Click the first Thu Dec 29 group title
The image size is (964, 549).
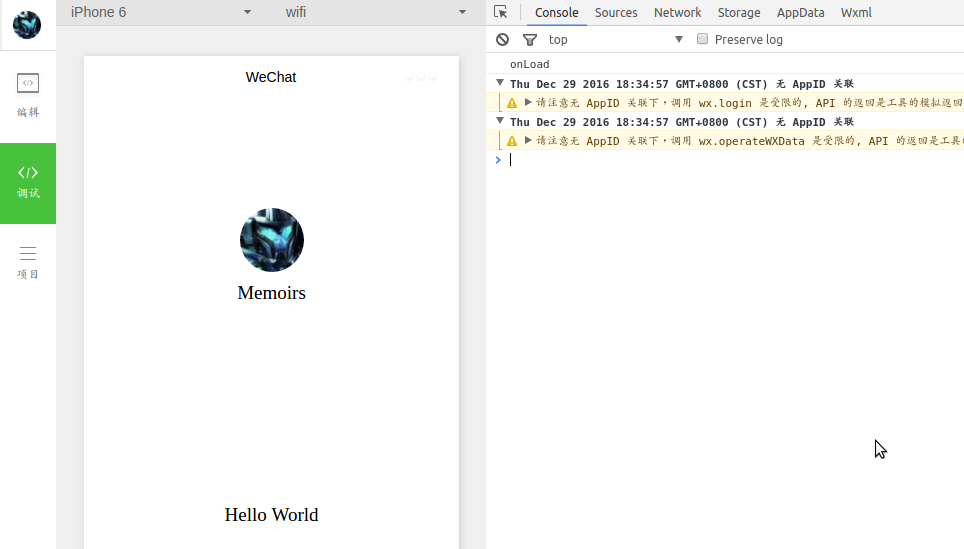682,84
